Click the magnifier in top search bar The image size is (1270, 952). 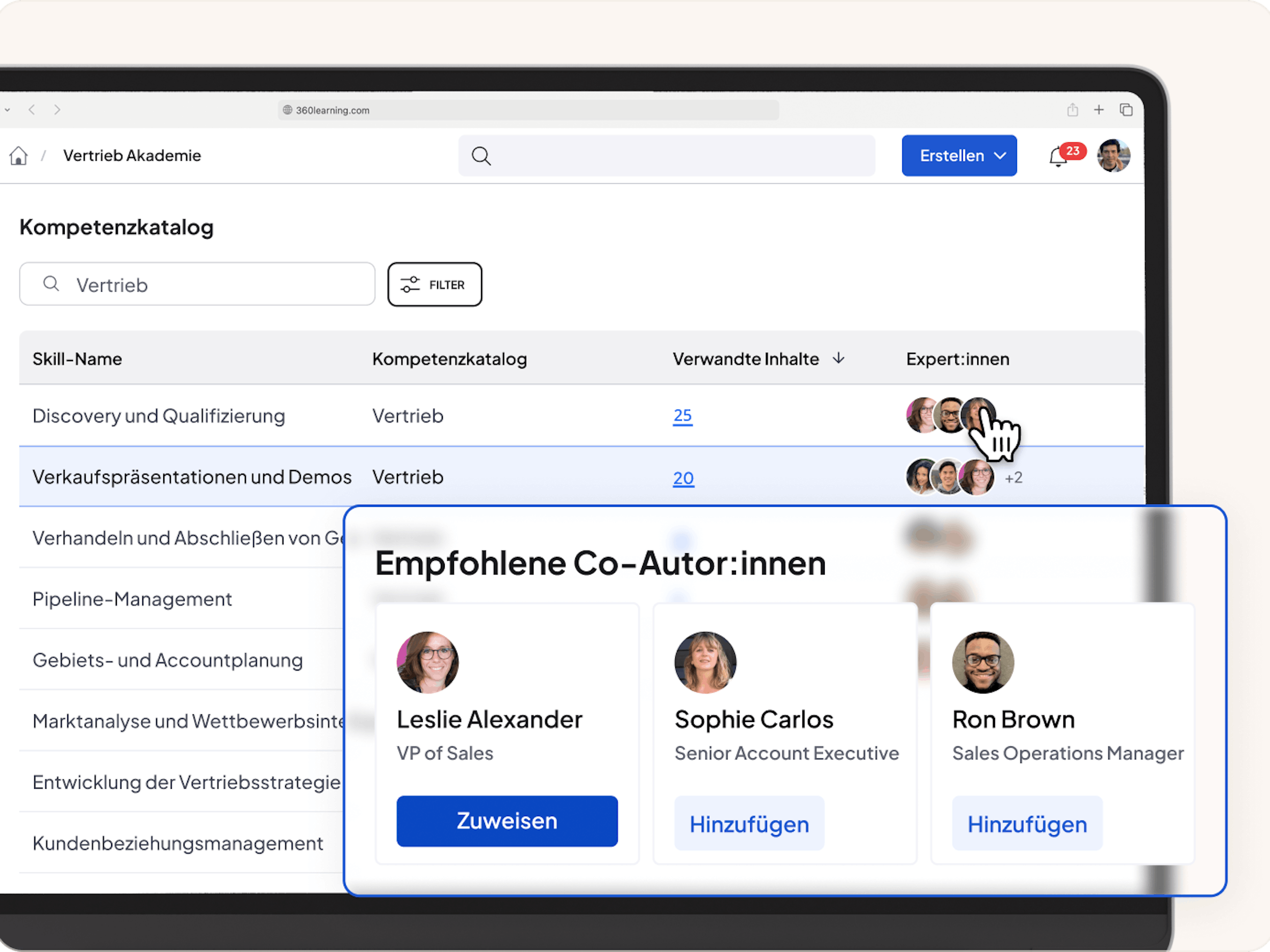pos(481,156)
